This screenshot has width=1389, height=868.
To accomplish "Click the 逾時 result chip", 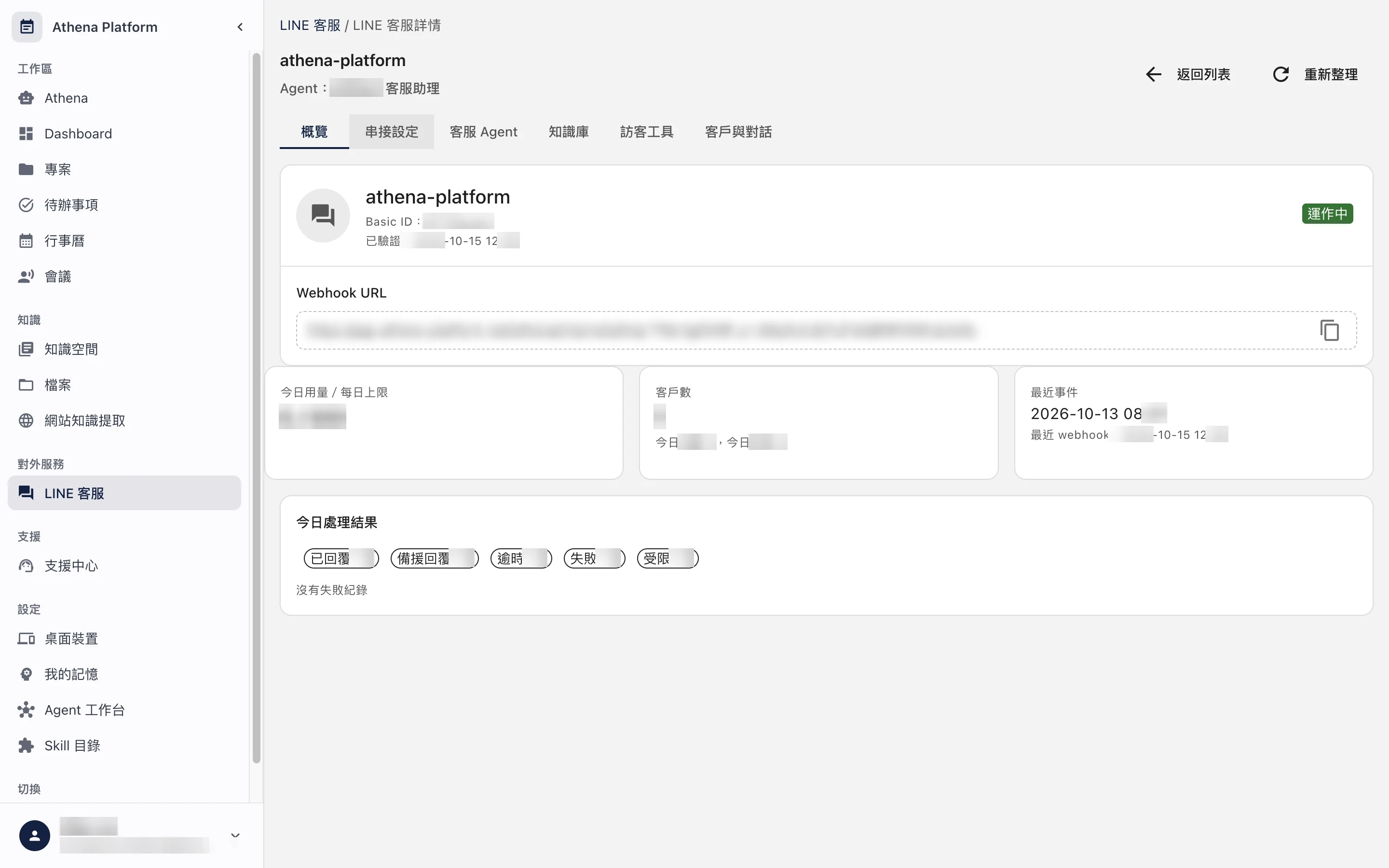I will click(x=521, y=558).
